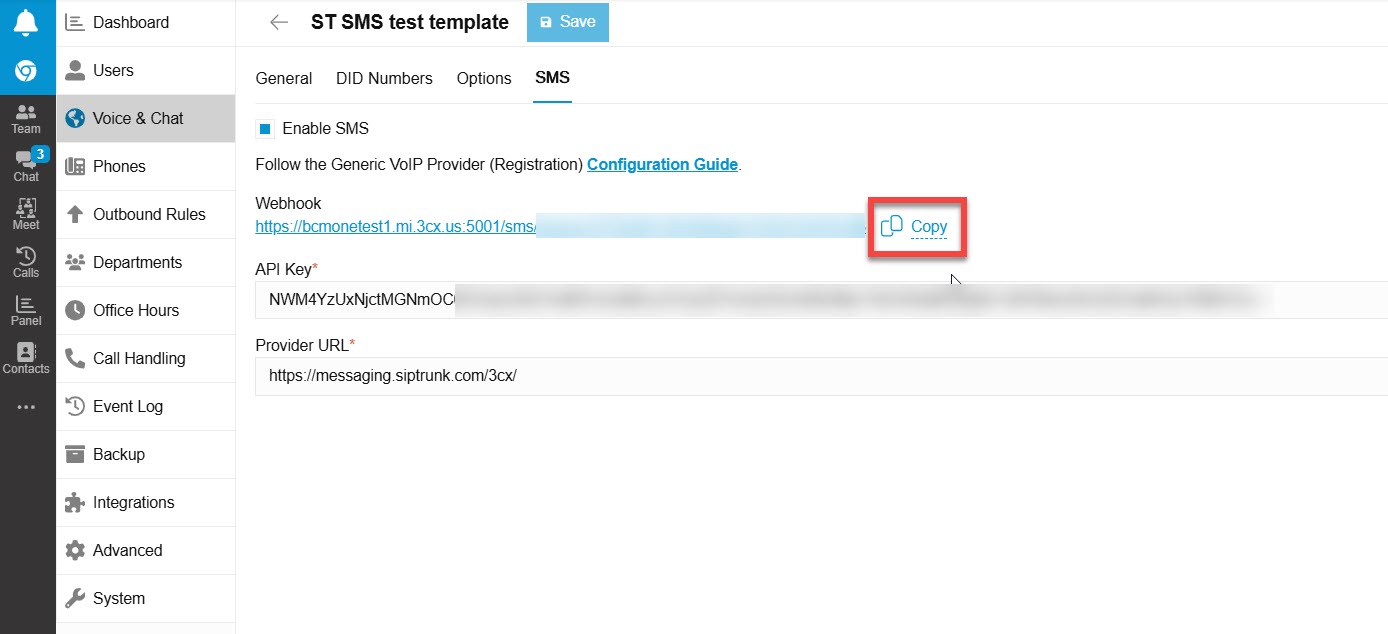The image size is (1388, 634).
Task: Open the Configuration Guide link
Action: point(662,164)
